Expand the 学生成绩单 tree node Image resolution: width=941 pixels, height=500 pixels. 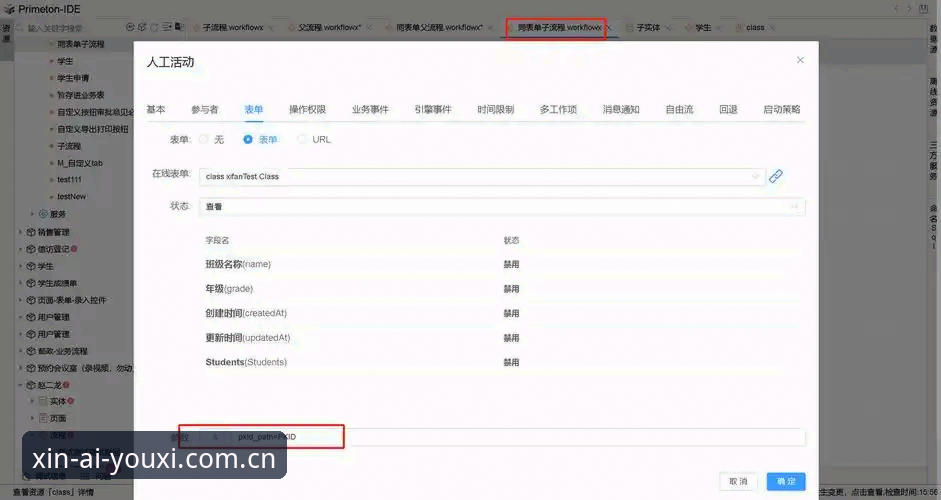(x=20, y=283)
